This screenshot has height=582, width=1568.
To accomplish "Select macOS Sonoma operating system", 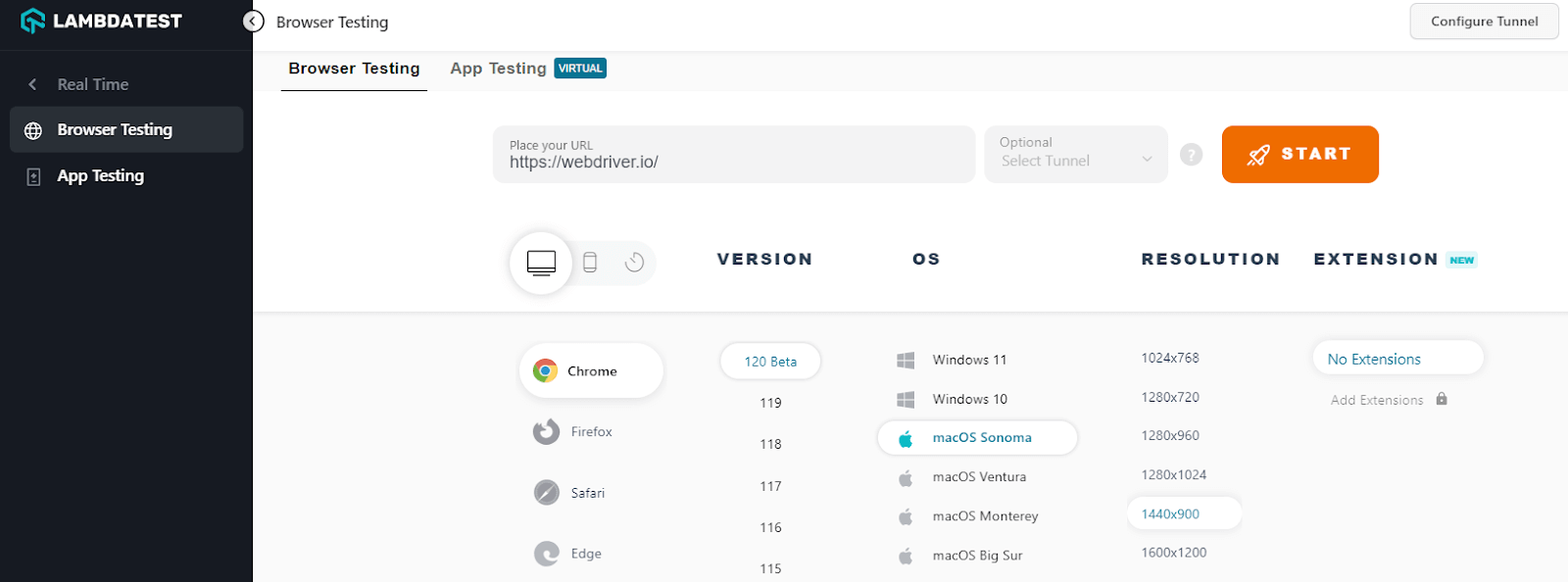I will click(977, 438).
